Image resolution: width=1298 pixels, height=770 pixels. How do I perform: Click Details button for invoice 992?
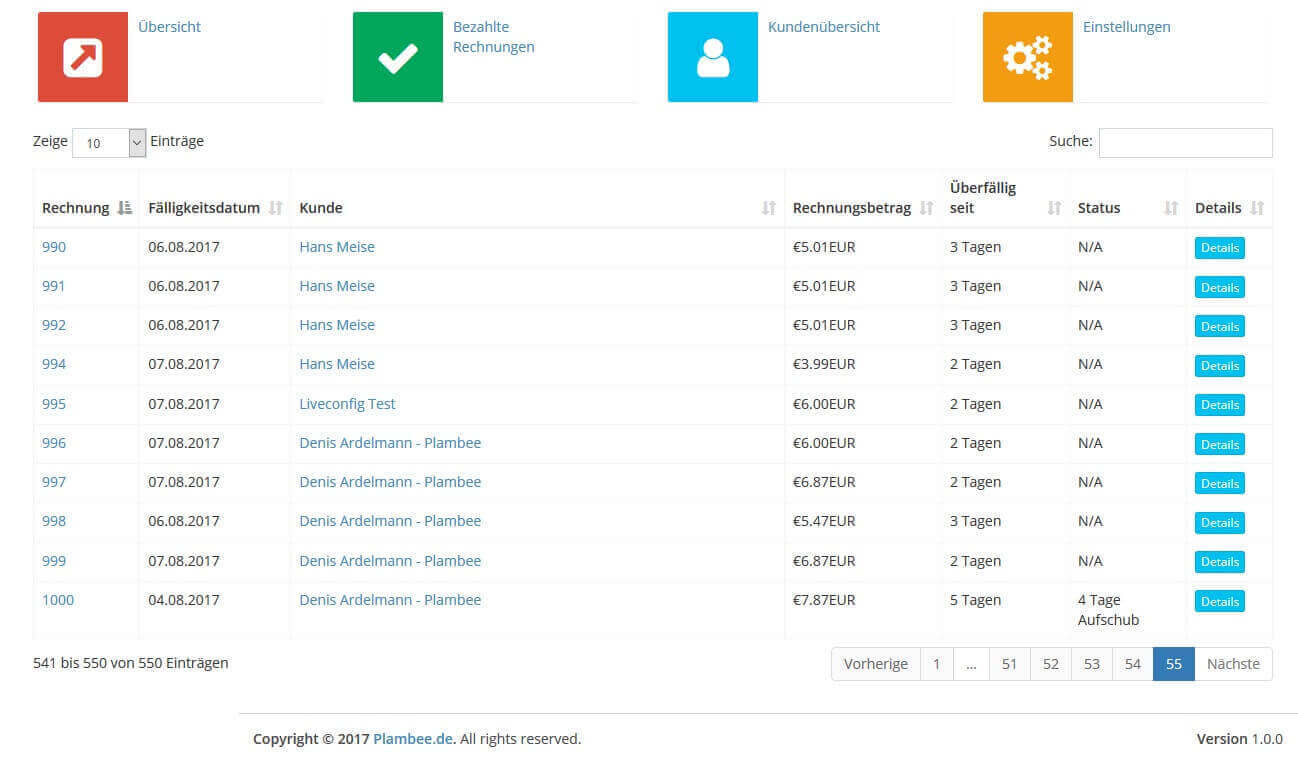coord(1219,326)
